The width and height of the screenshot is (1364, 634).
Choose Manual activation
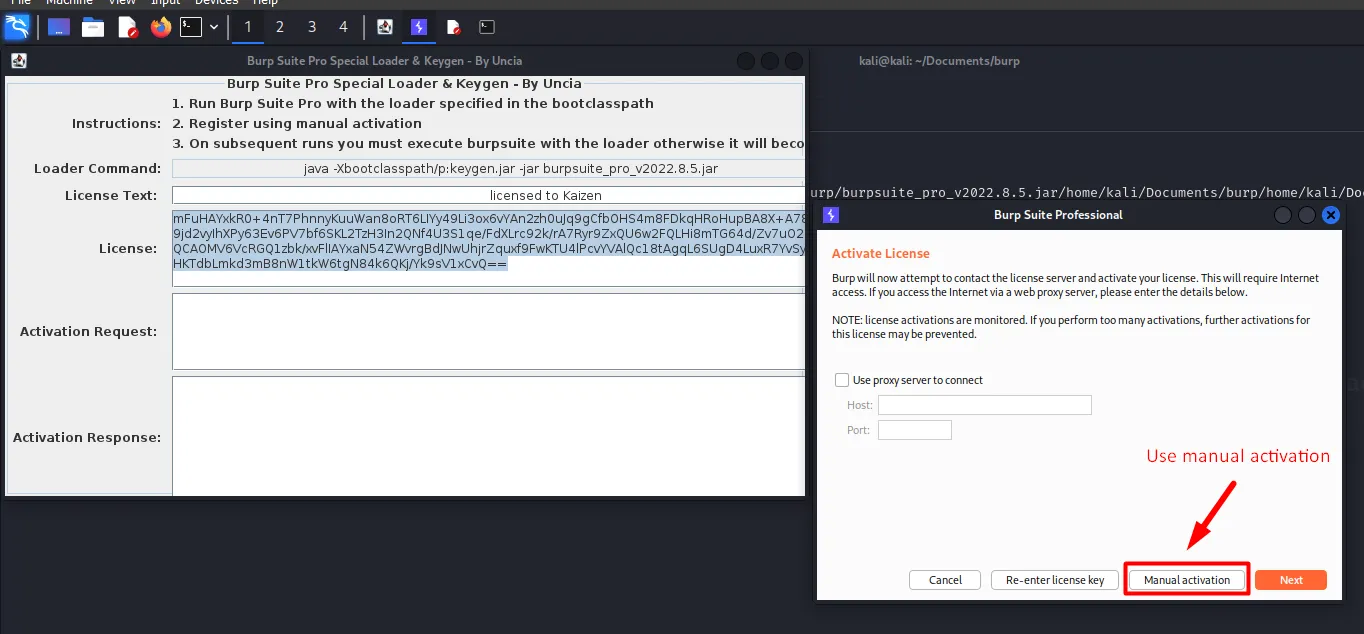pos(1187,580)
